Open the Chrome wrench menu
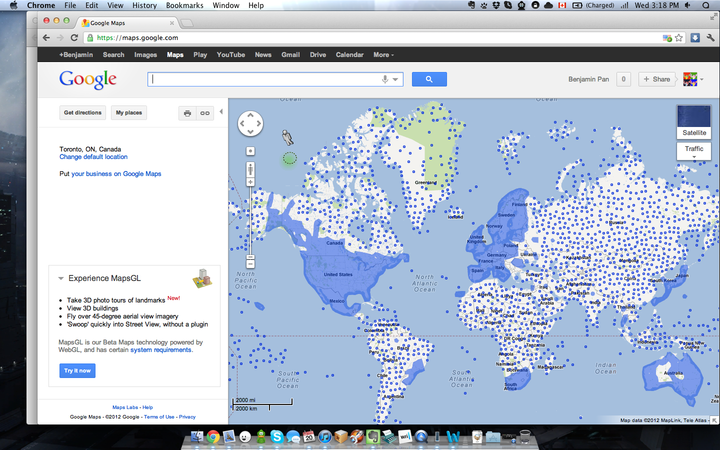Viewport: 720px width, 450px height. pos(711,38)
